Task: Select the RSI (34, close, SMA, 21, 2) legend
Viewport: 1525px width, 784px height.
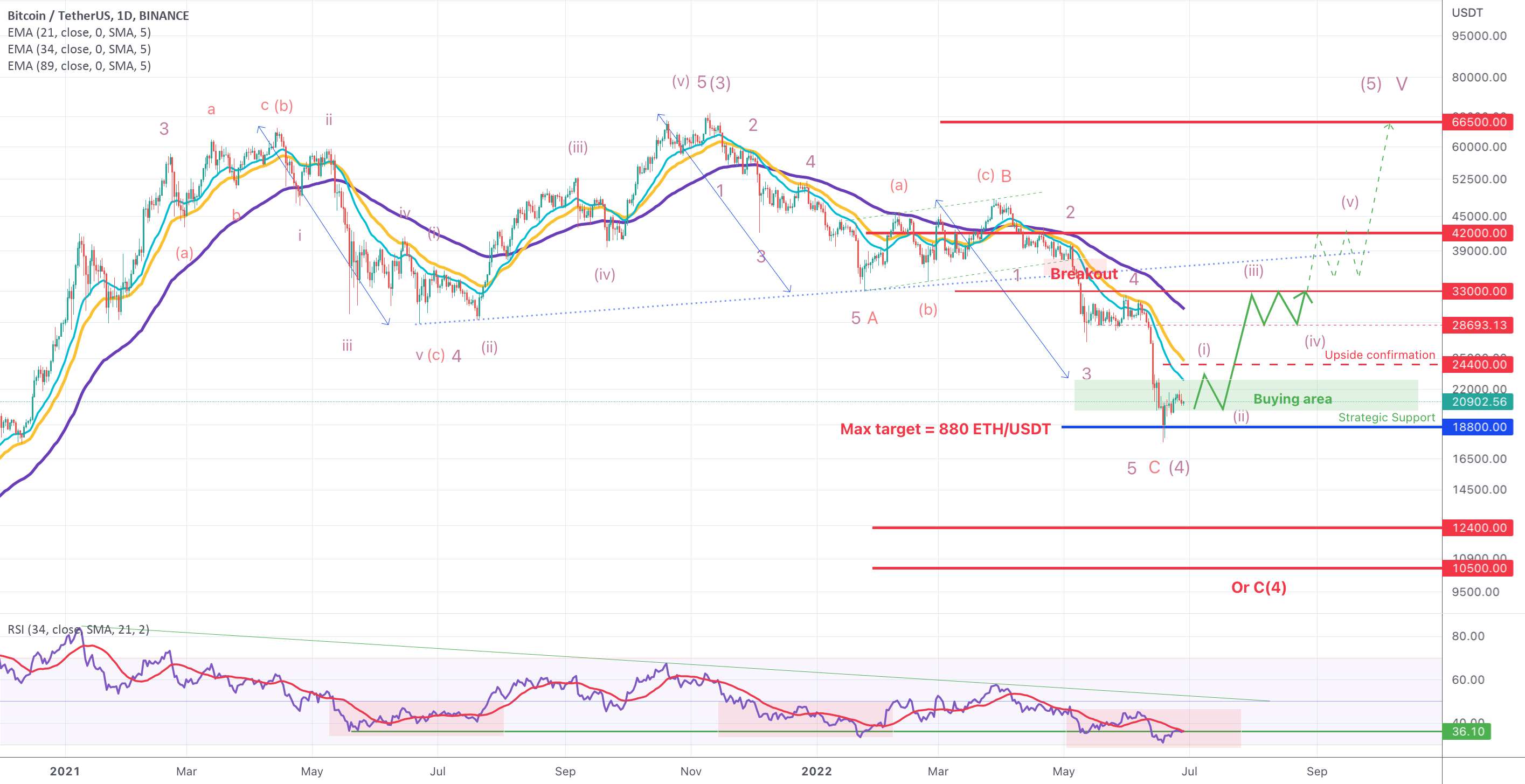Action: [78, 629]
